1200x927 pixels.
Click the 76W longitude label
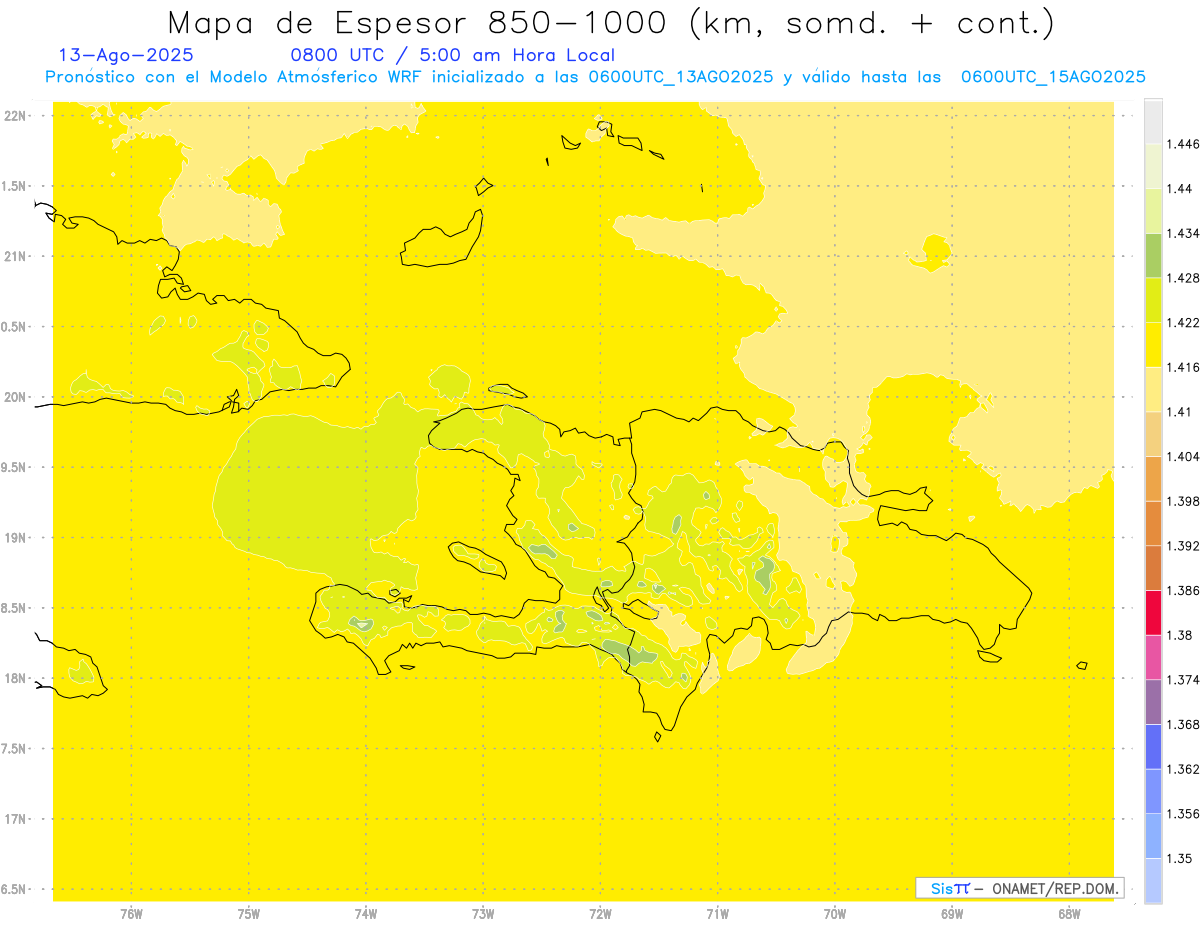131,913
